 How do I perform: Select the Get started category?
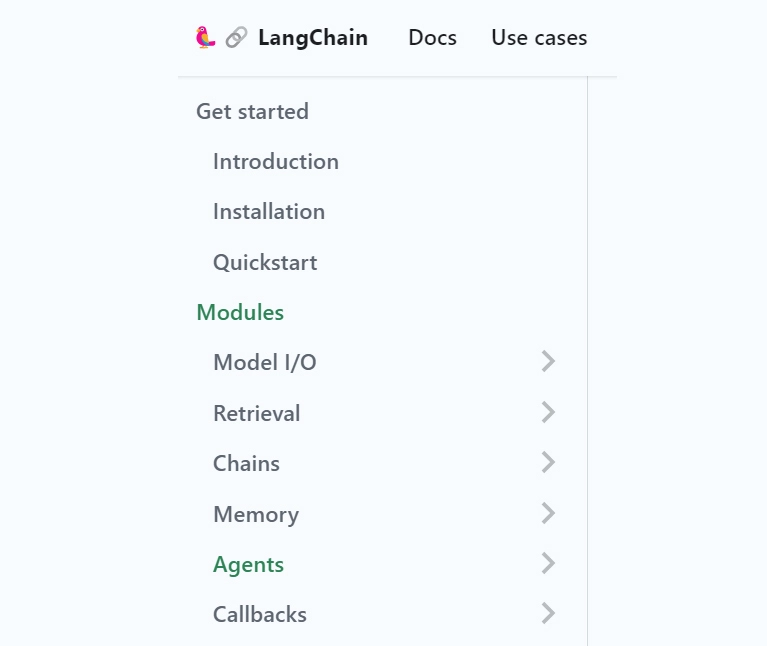(252, 111)
